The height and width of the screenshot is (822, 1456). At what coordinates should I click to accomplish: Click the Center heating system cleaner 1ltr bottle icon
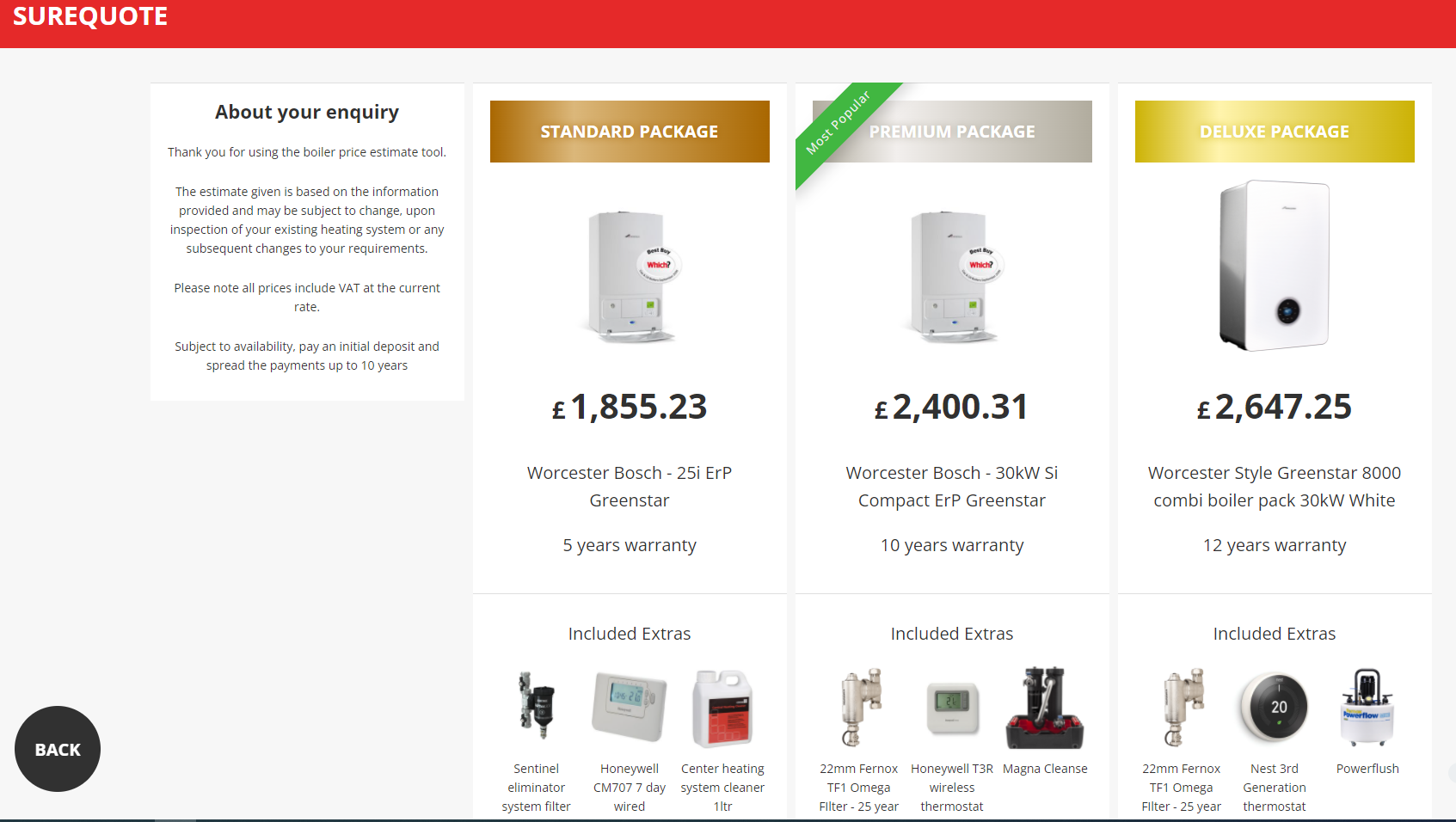(722, 707)
